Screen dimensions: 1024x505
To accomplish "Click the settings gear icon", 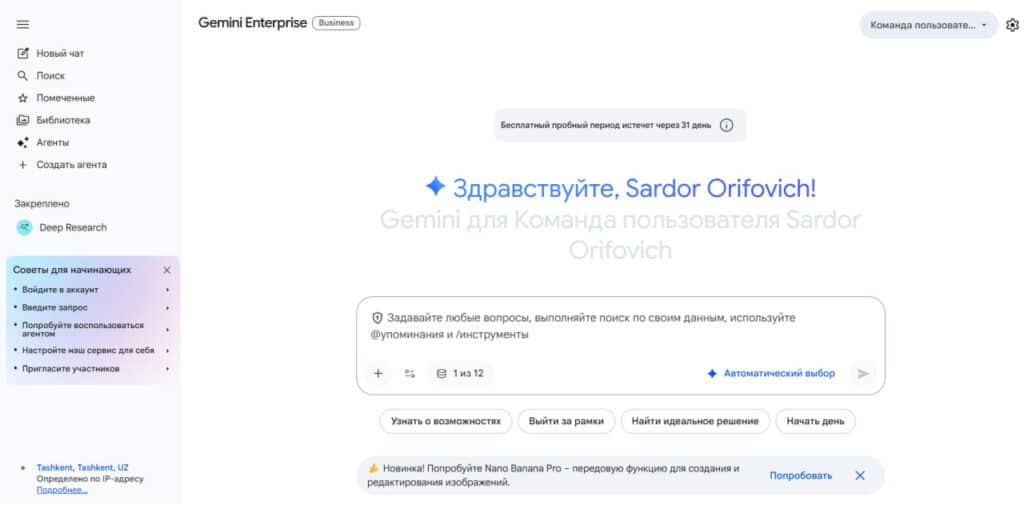I will point(1012,25).
